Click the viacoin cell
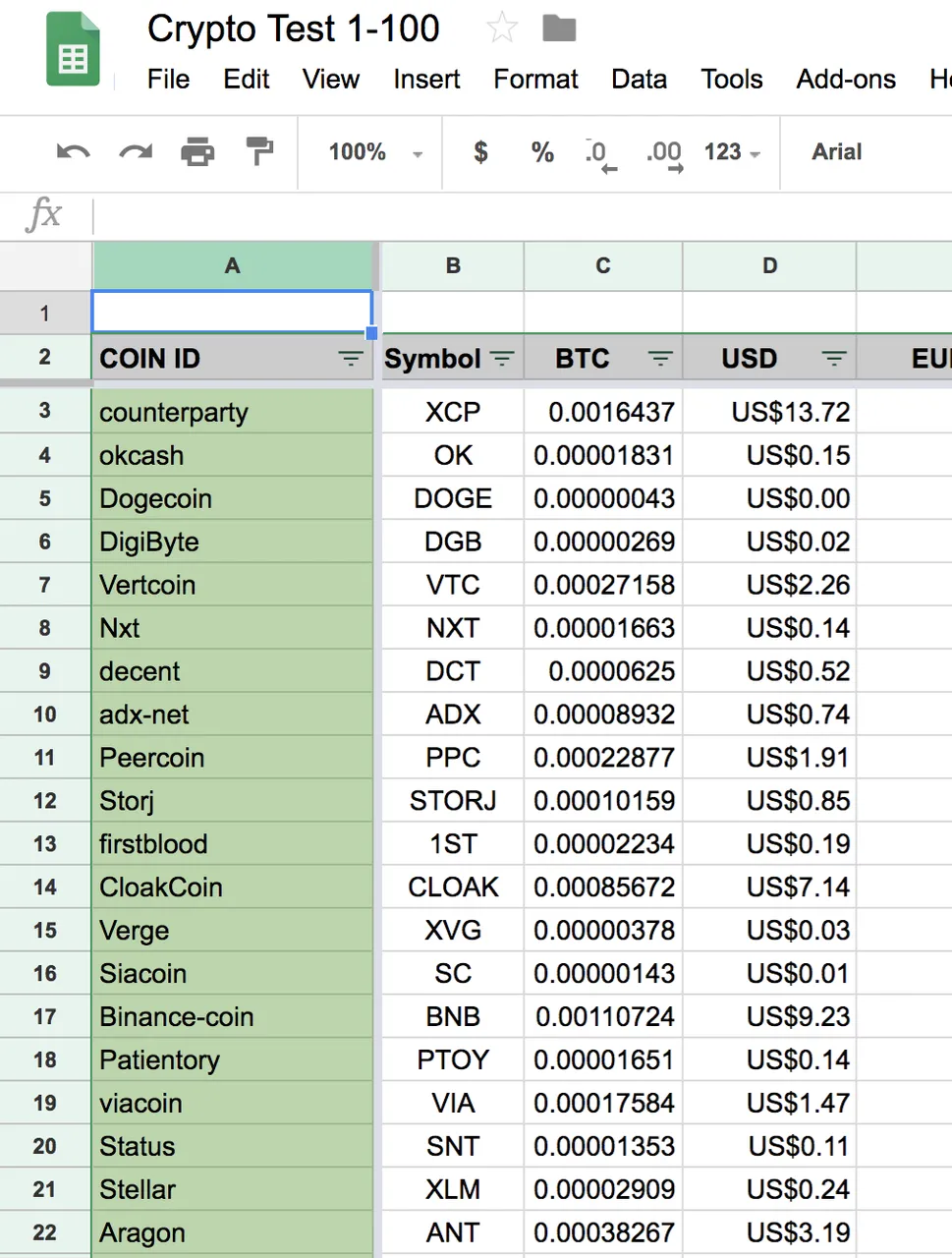 pyautogui.click(x=233, y=1104)
